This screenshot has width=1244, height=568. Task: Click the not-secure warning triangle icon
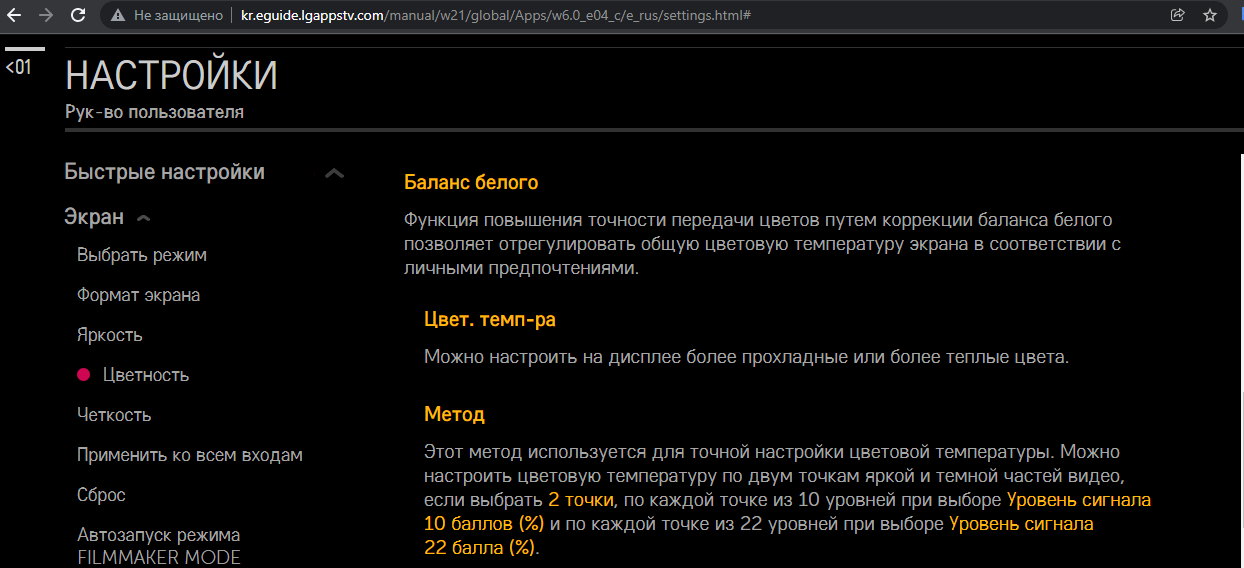point(118,16)
